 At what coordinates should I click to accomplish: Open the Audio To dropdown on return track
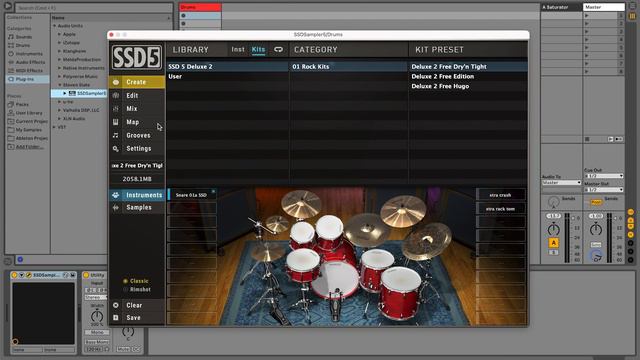click(561, 182)
